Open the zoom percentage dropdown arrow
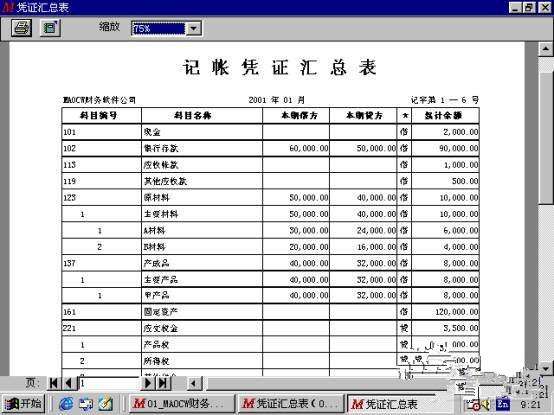The height and width of the screenshot is (415, 554). [194, 28]
